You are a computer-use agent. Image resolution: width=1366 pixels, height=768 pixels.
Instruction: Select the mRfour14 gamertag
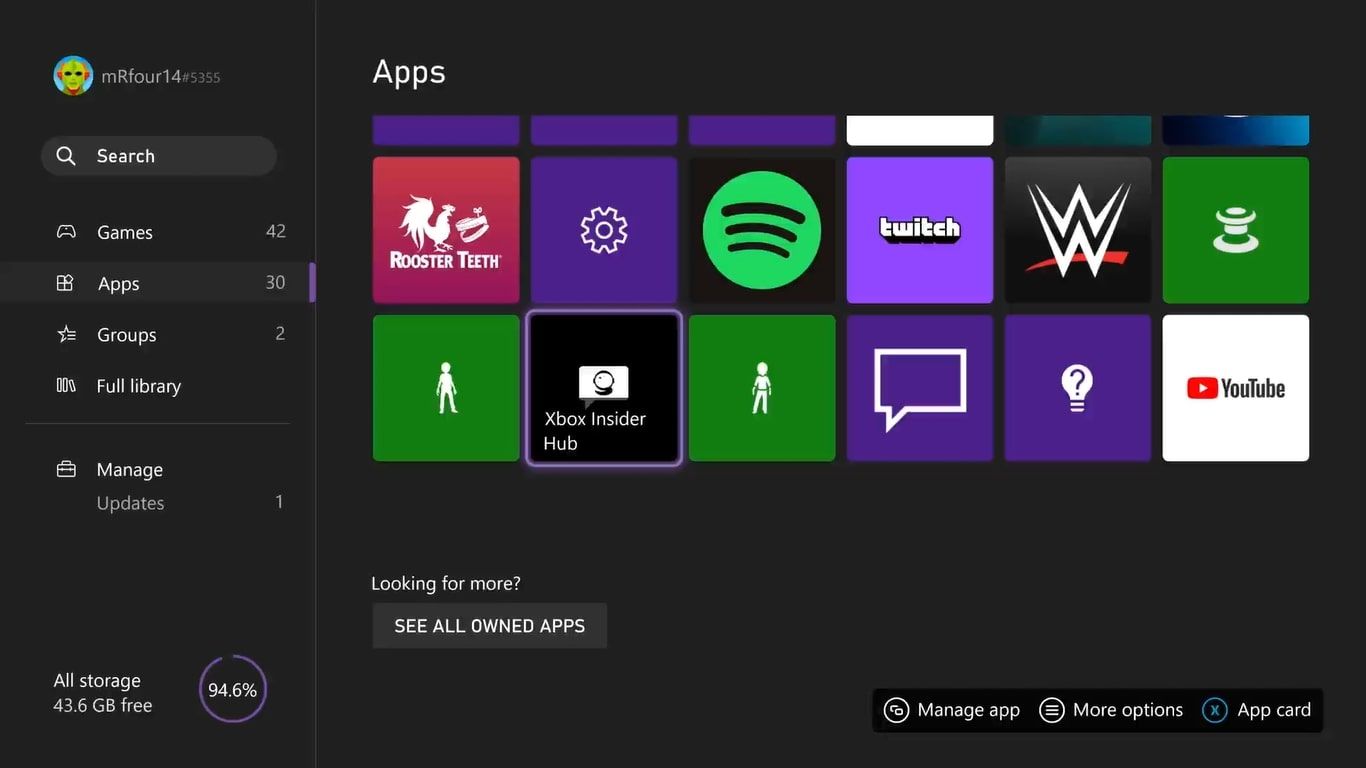(161, 76)
